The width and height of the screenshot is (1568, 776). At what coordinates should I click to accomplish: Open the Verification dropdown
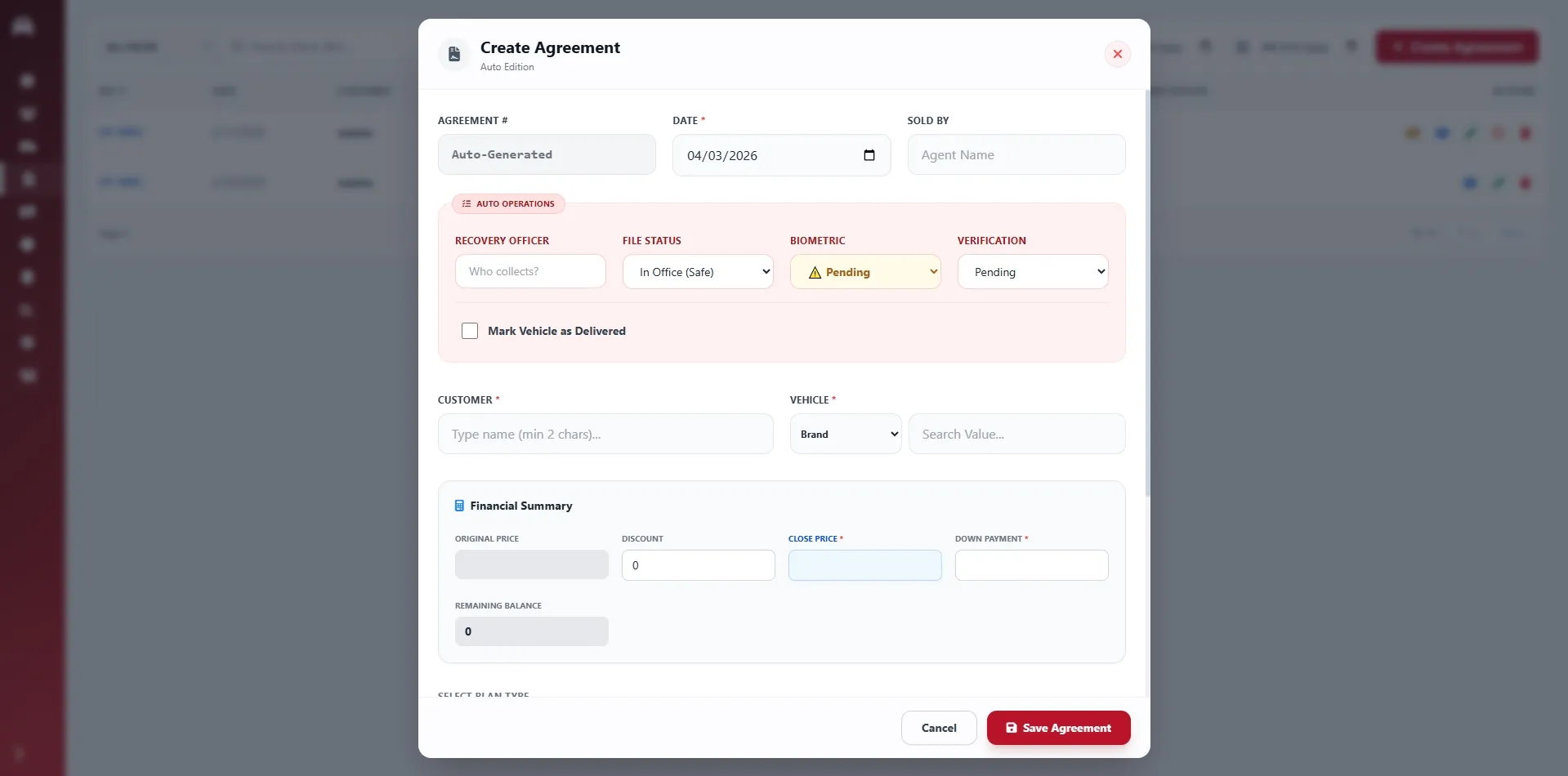[1032, 272]
